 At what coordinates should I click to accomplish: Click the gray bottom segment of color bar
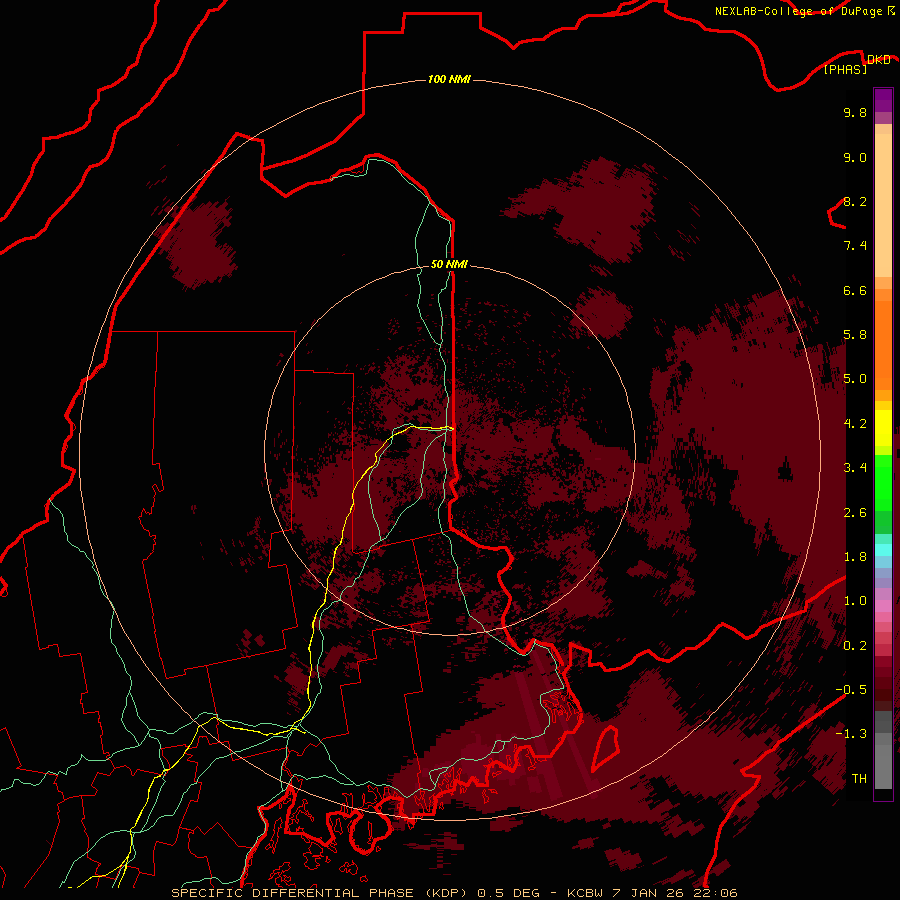883,766
